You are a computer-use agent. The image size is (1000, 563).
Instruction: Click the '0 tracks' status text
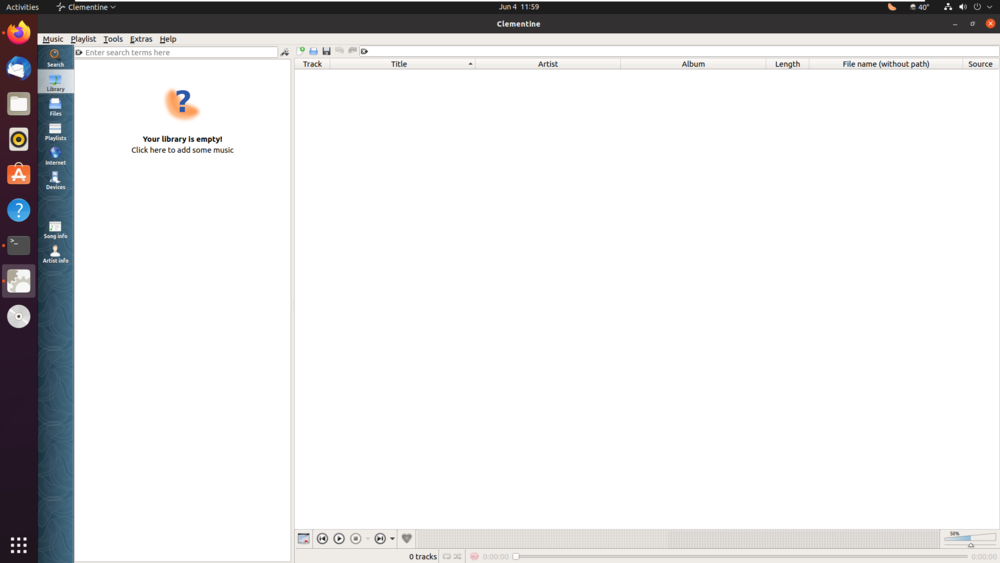tap(423, 557)
